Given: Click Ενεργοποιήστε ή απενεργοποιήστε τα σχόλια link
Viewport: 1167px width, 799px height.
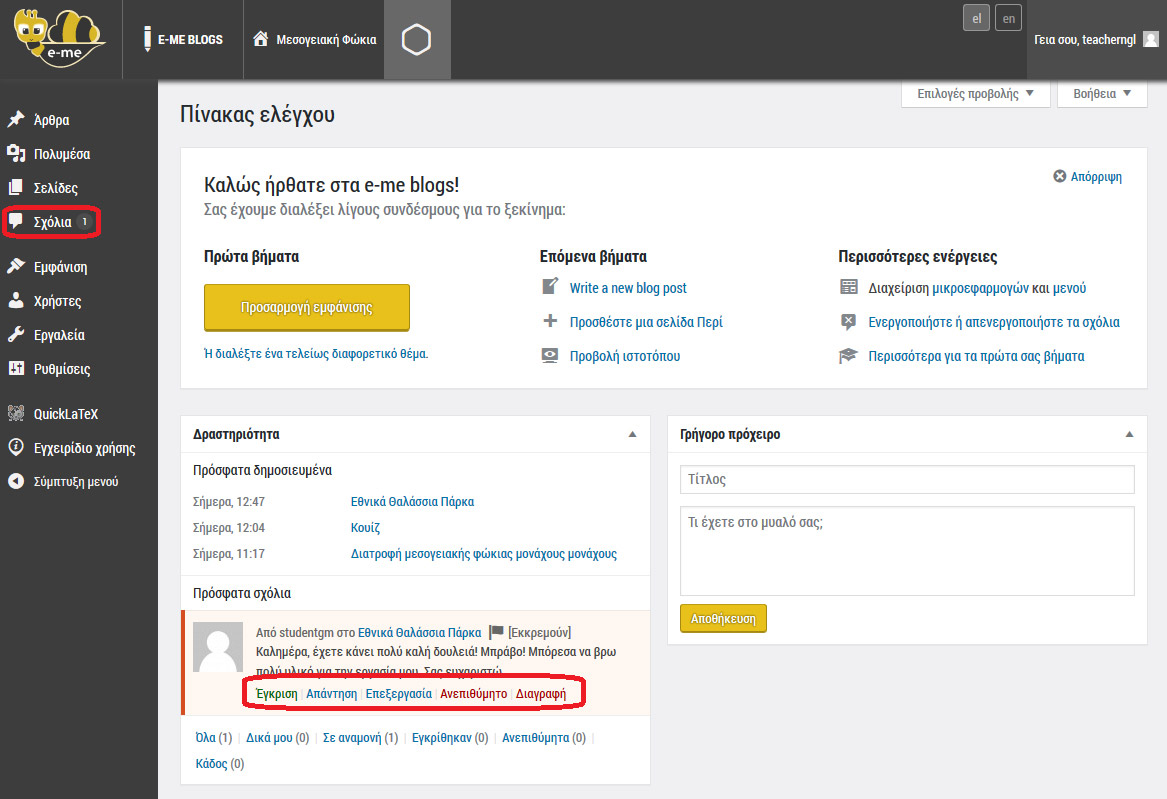Looking at the screenshot, I should 994,322.
